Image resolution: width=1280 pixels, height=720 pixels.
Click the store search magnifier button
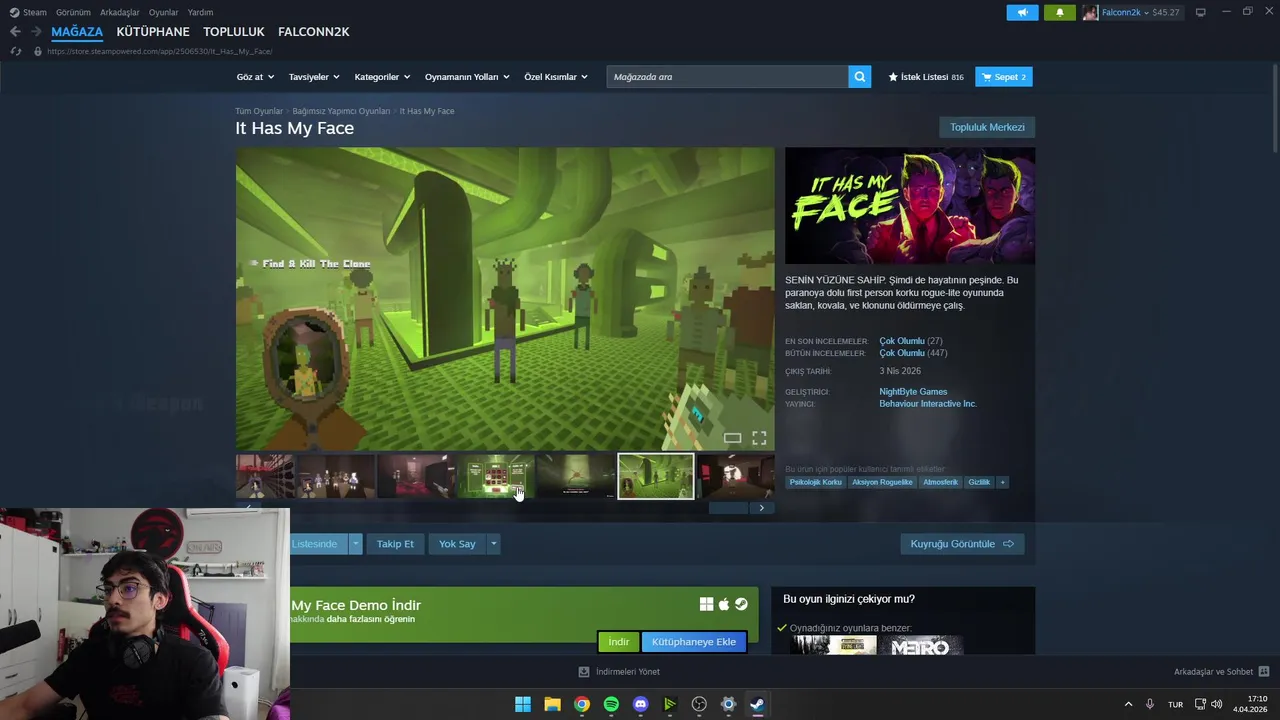coord(860,77)
